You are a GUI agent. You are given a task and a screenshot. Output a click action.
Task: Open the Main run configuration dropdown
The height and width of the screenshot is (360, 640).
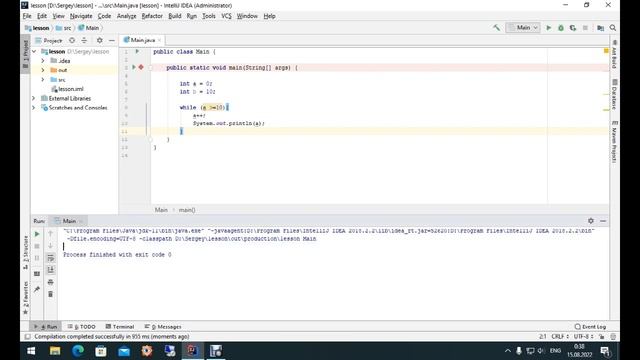pos(523,28)
